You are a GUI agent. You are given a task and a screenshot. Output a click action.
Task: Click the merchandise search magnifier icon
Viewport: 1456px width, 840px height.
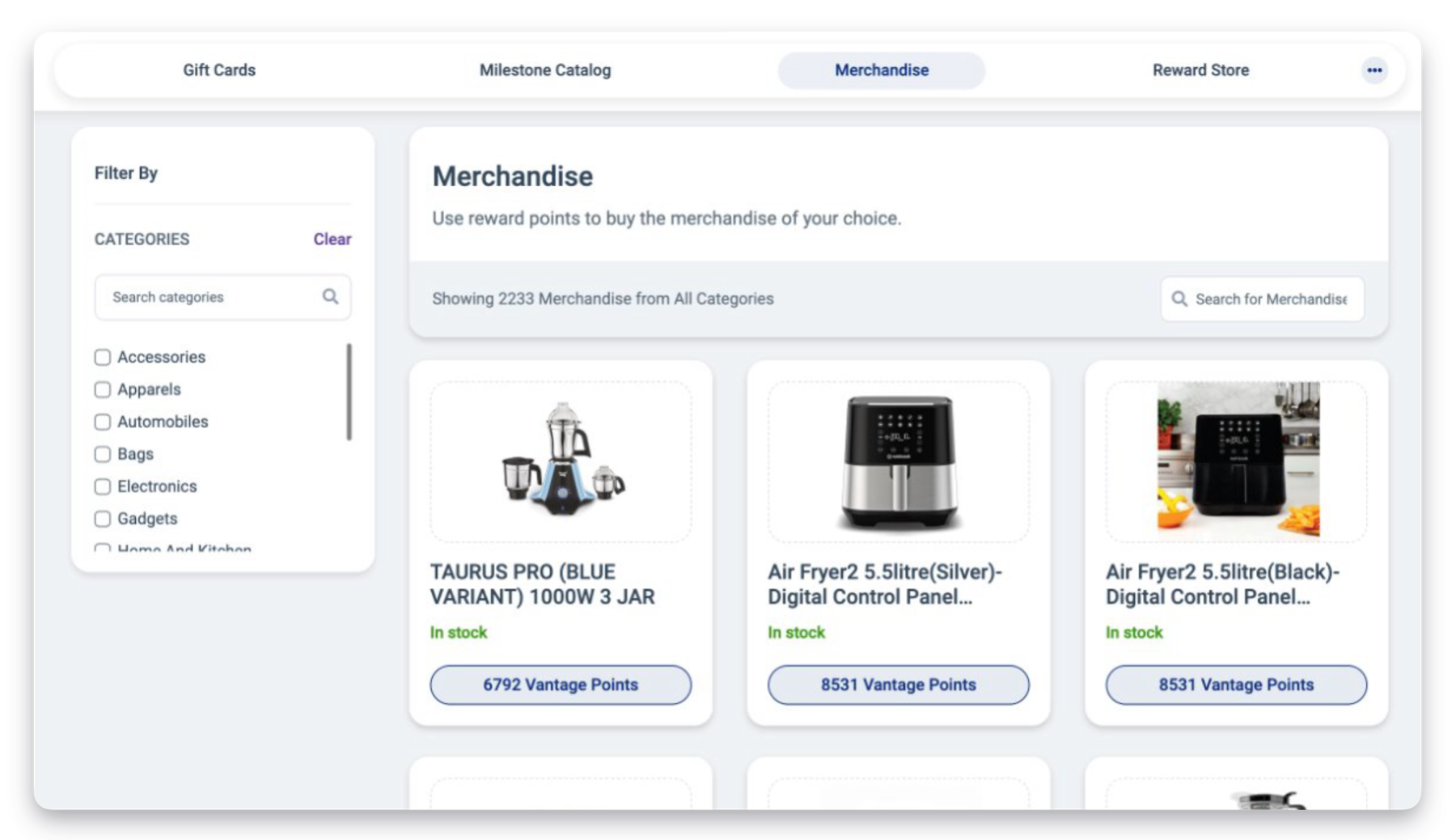1179,299
